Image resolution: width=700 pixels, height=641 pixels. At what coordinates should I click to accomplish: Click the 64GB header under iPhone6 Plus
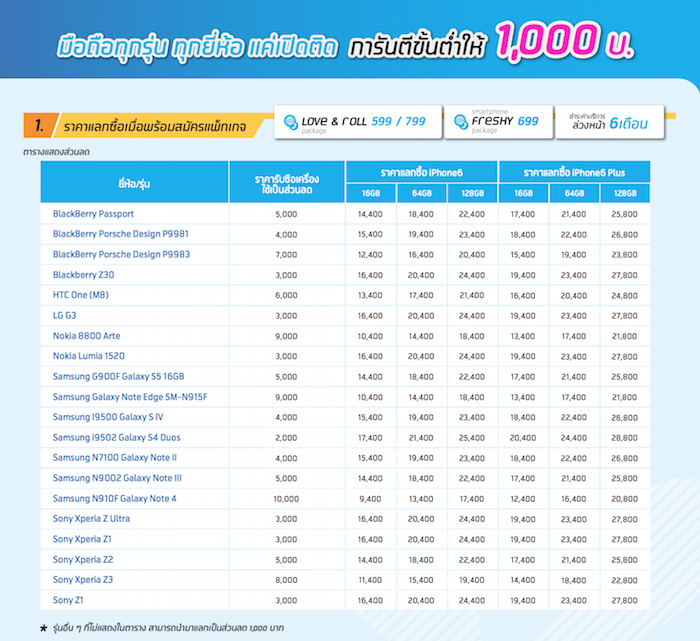coord(574,193)
